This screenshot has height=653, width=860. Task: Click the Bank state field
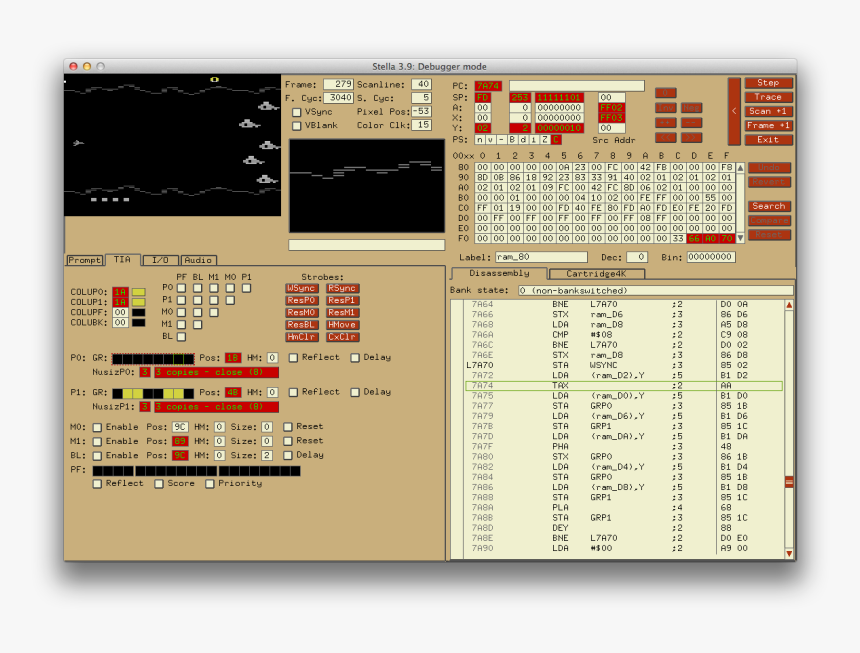(x=655, y=291)
